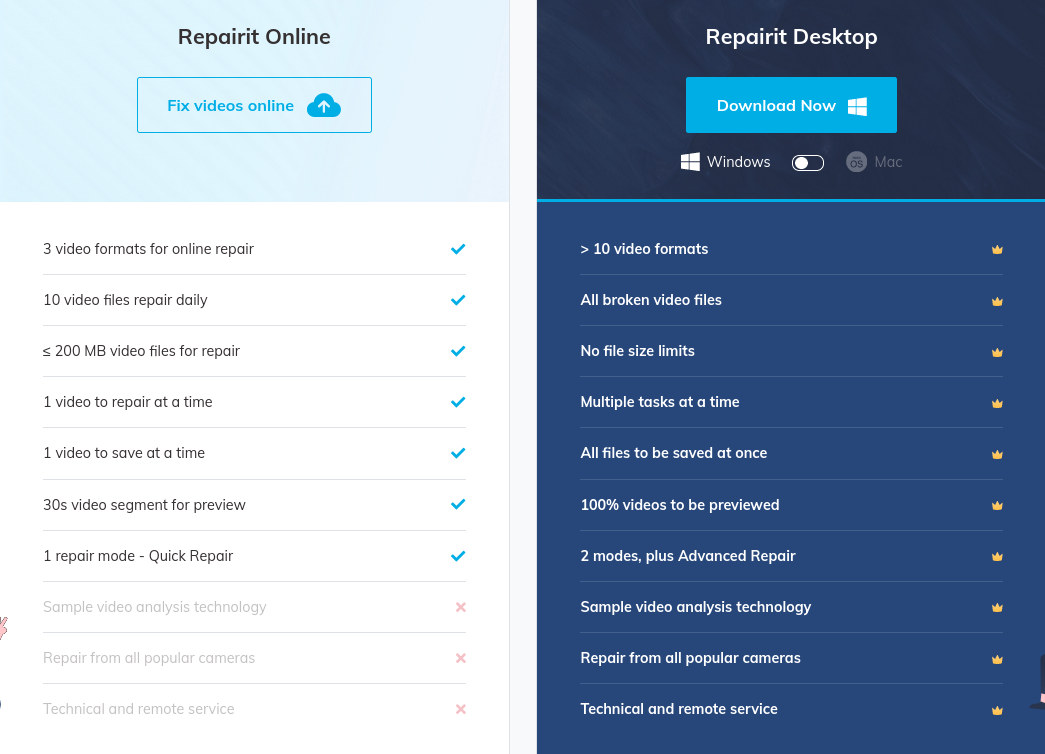Click the Download Now button
The image size is (1045, 754).
pos(791,105)
